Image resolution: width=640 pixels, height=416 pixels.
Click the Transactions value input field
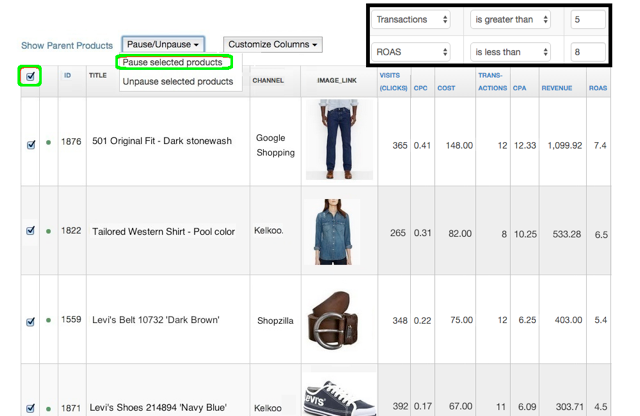[x=587, y=19]
